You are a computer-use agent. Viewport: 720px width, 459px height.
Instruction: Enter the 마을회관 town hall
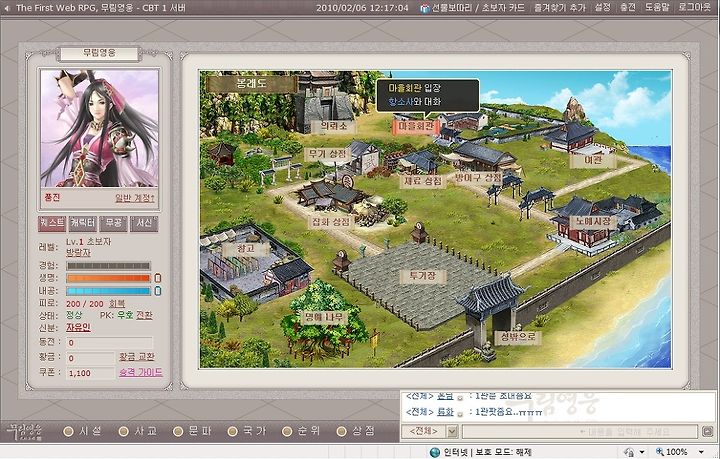[x=416, y=126]
